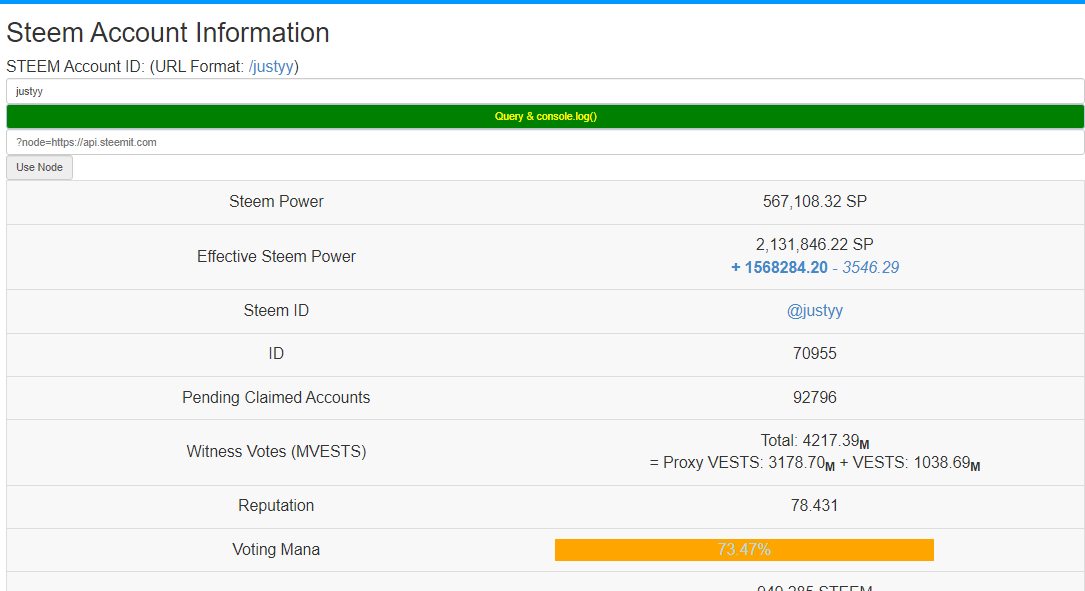Run the Query & console.log() button
The height and width of the screenshot is (591, 1085).
pos(545,116)
